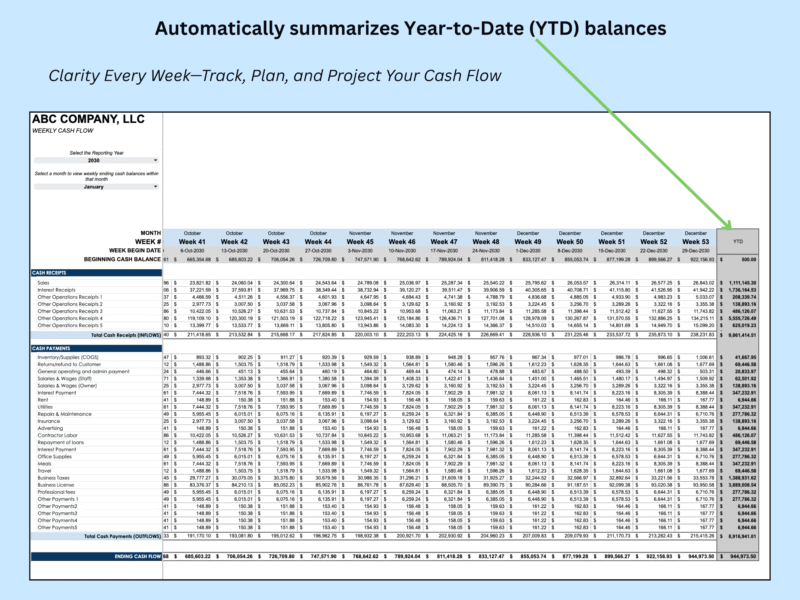Click the Total Cash Payments (OUTFLOWS) label
Screen dimensions: 800x600
[122, 536]
